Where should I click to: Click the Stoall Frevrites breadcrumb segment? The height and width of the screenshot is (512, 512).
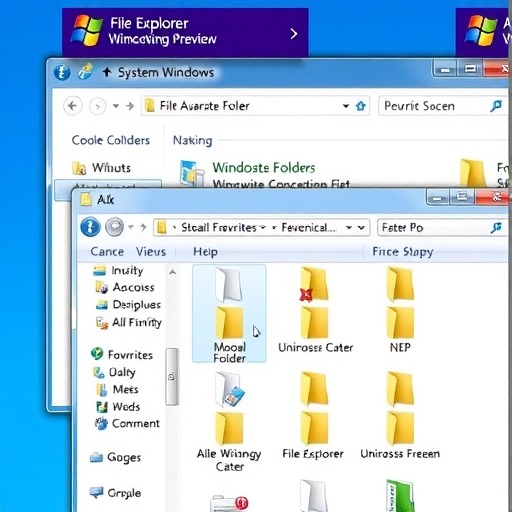219,228
